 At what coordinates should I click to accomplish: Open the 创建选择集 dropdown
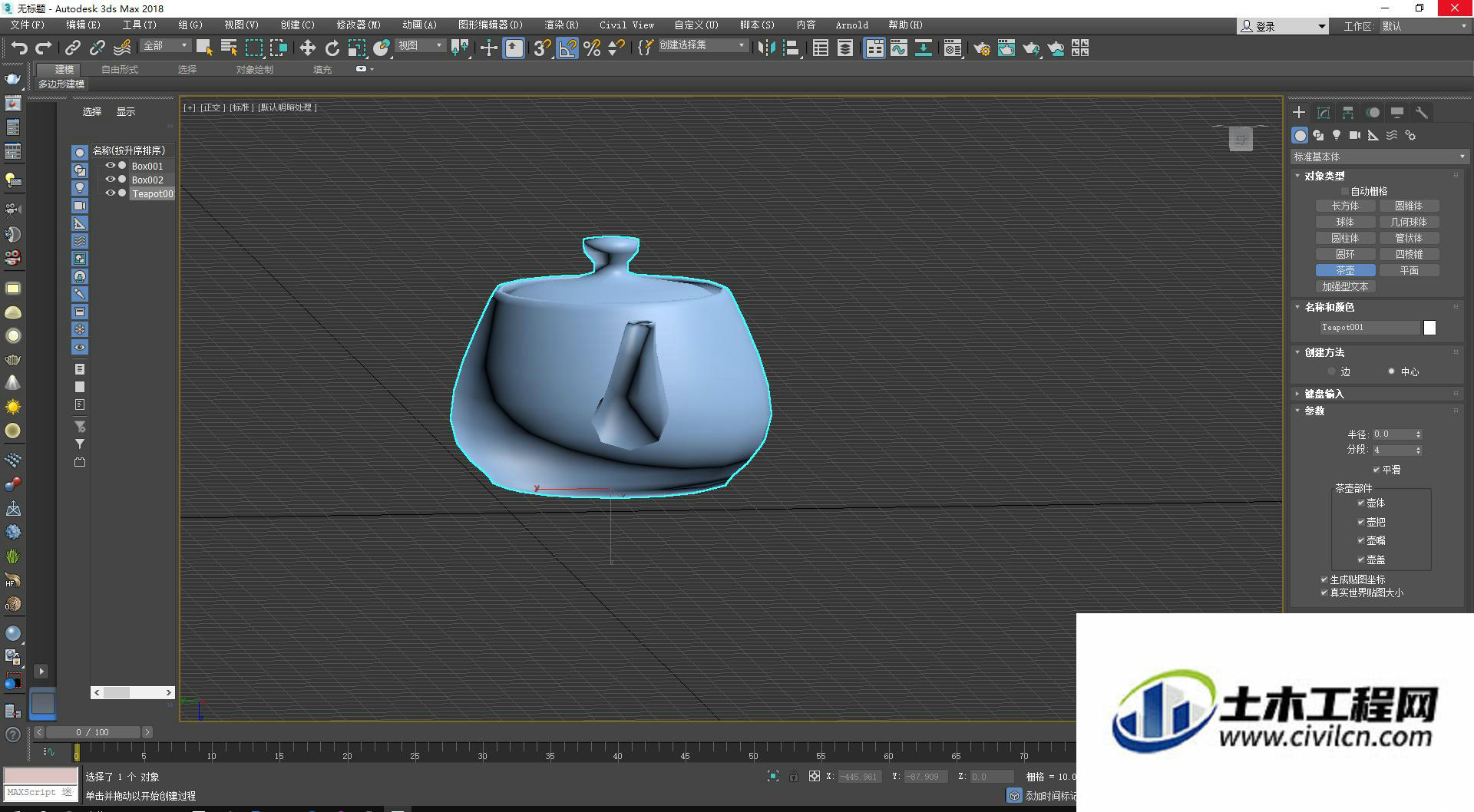coord(702,45)
